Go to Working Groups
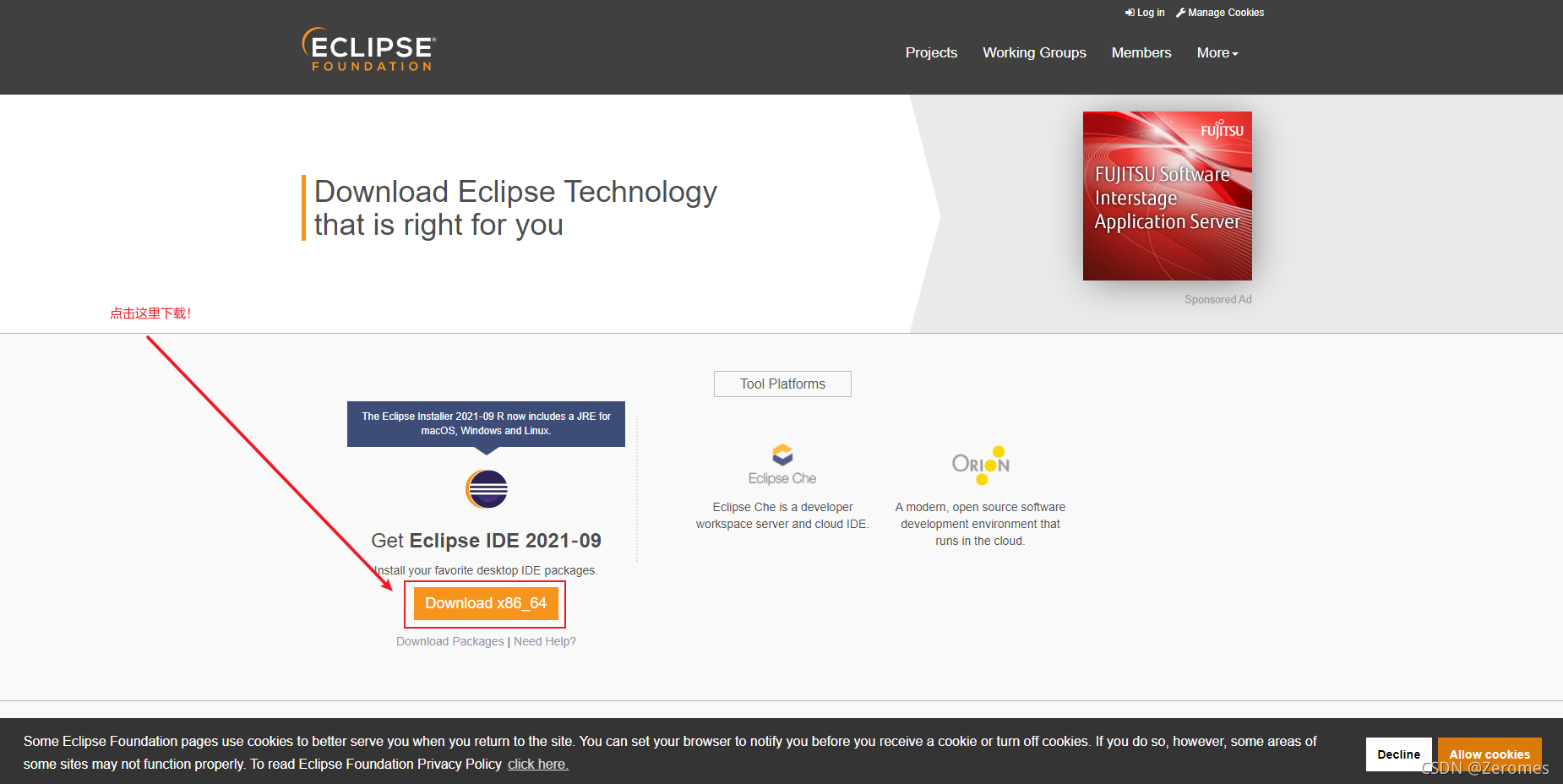Image resolution: width=1563 pixels, height=784 pixels. point(1034,52)
